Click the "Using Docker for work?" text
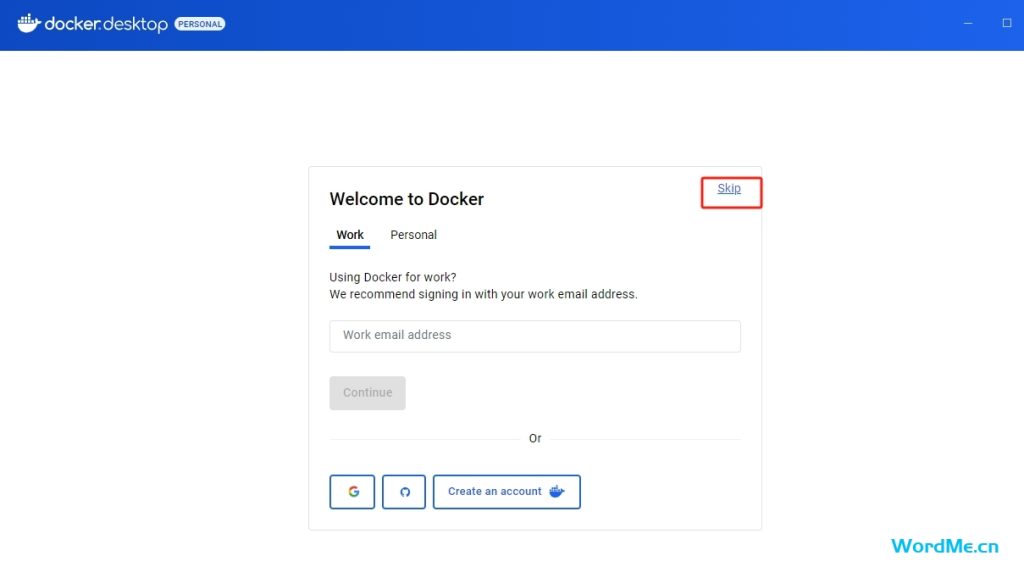Image resolution: width=1024 pixels, height=578 pixels. pos(392,277)
